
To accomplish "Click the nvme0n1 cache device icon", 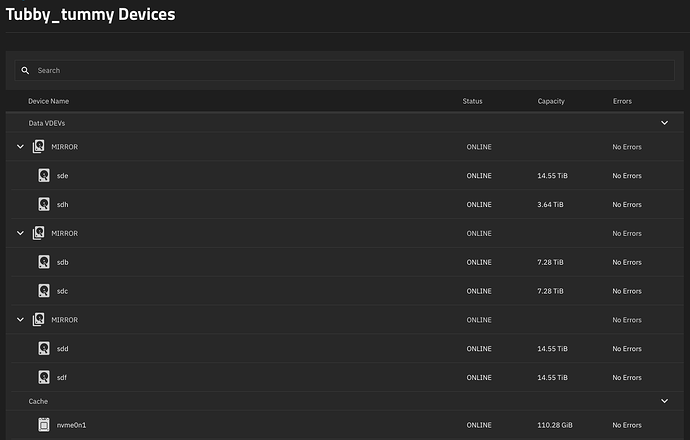I will point(44,425).
